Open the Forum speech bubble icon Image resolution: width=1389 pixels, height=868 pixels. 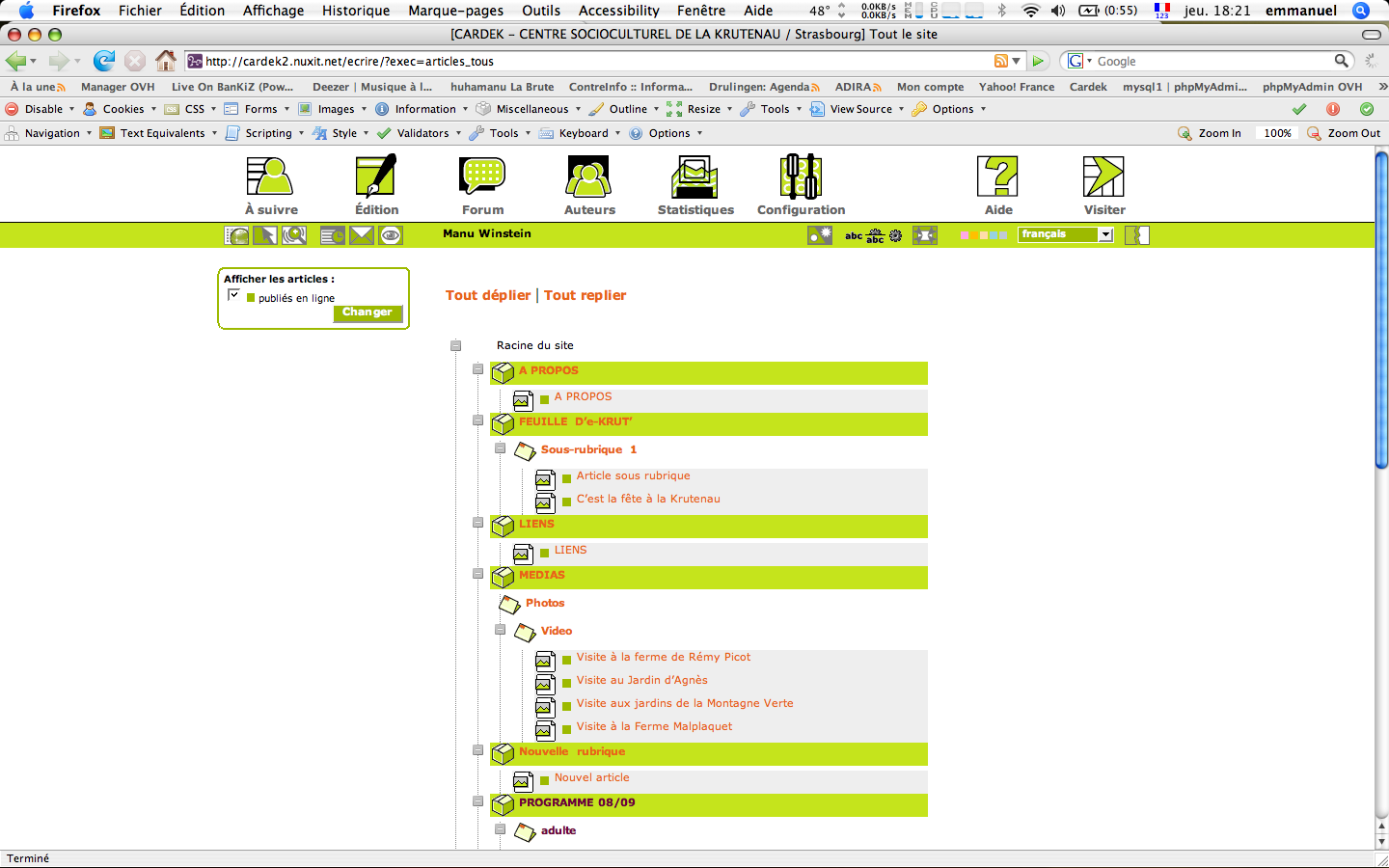pyautogui.click(x=482, y=177)
